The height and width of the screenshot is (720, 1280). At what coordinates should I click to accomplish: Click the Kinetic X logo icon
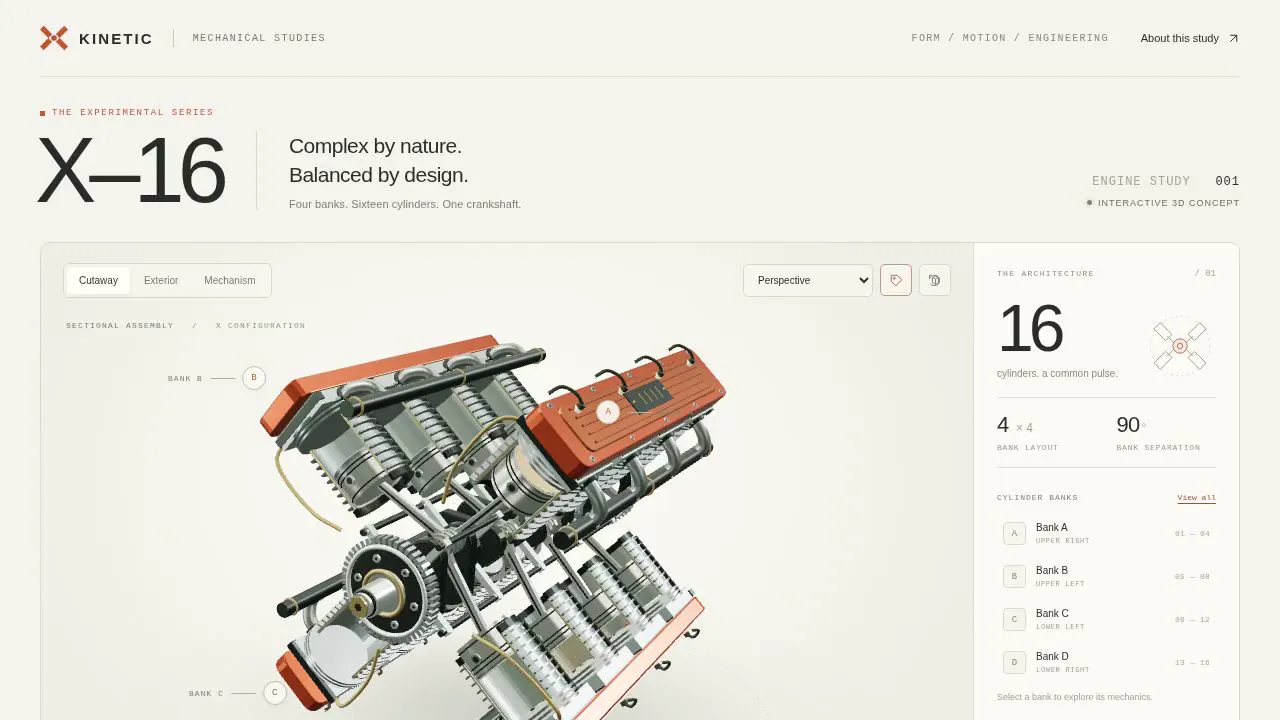(54, 38)
